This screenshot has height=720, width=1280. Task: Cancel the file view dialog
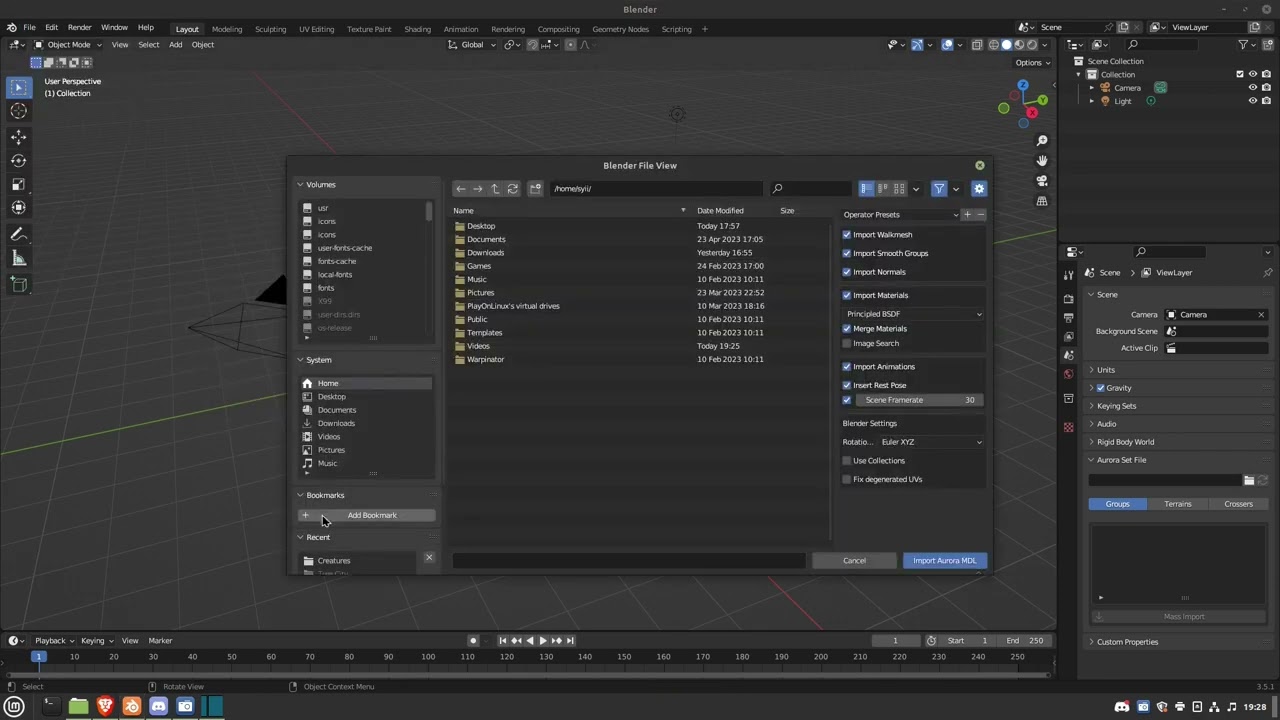point(854,561)
